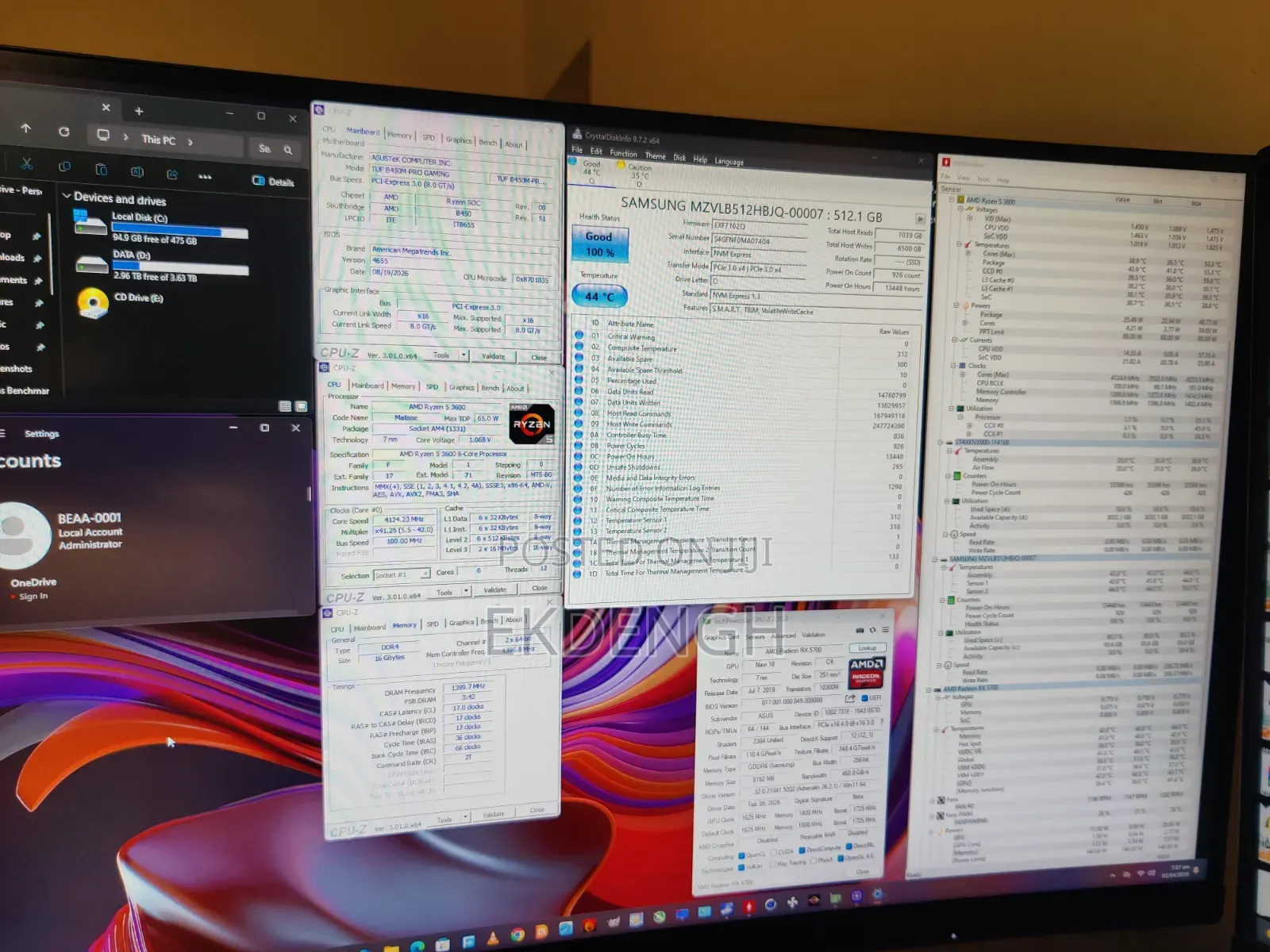Image resolution: width=1270 pixels, height=952 pixels.
Task: Click the Lookup button in GPU-Z
Action: (x=868, y=647)
